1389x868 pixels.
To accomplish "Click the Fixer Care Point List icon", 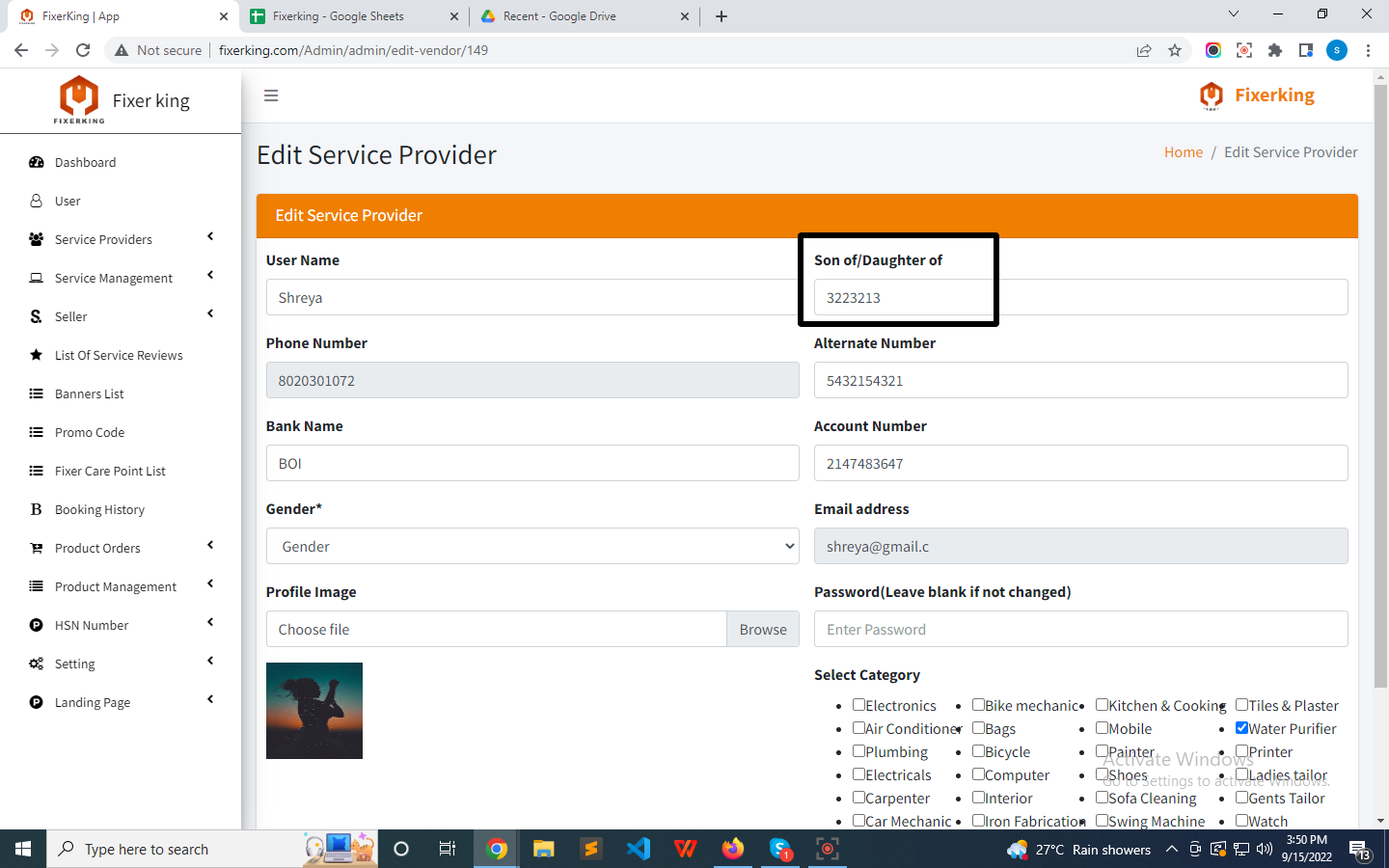I will click(x=37, y=471).
